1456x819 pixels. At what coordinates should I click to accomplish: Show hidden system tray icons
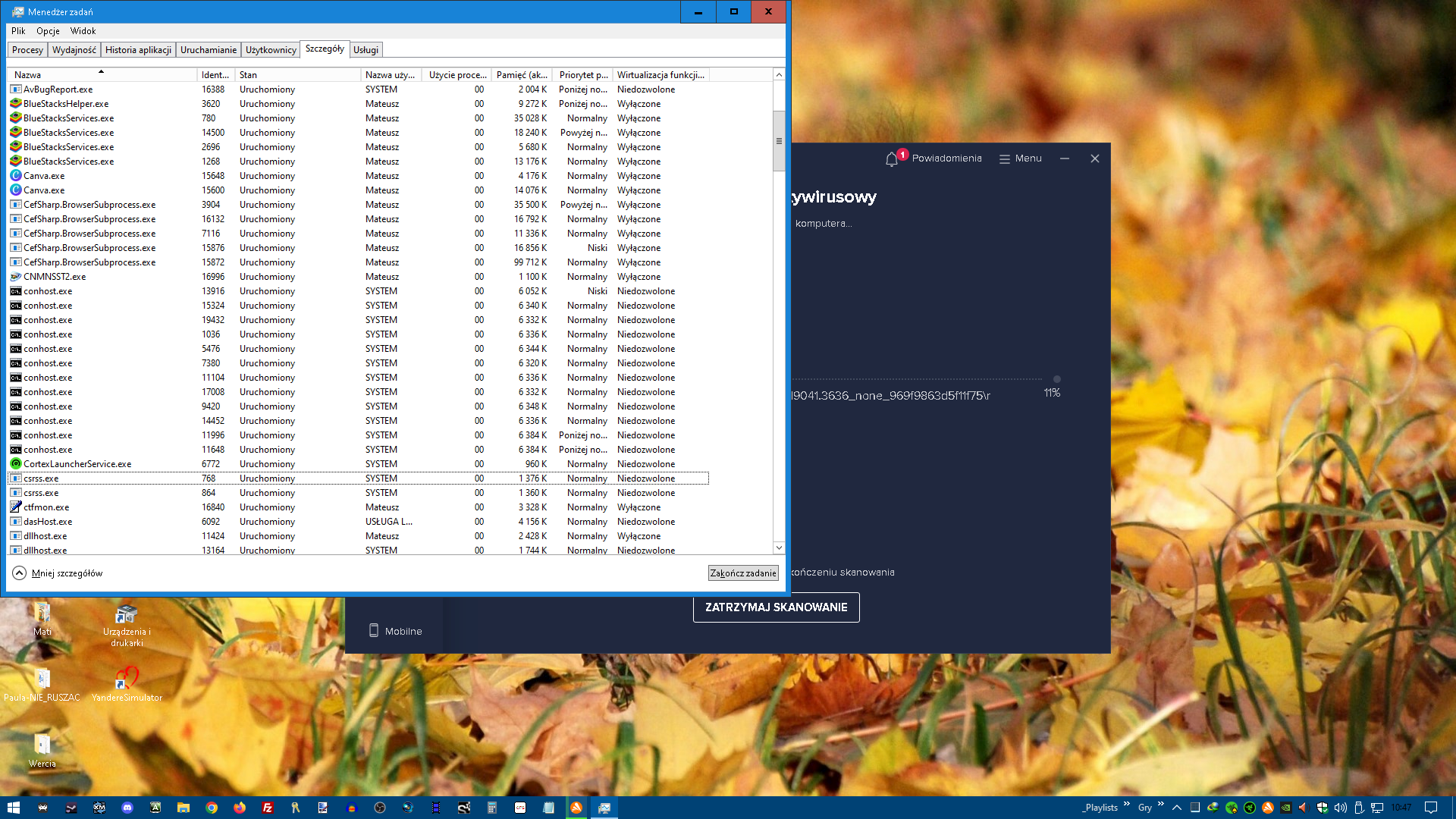click(x=1176, y=808)
